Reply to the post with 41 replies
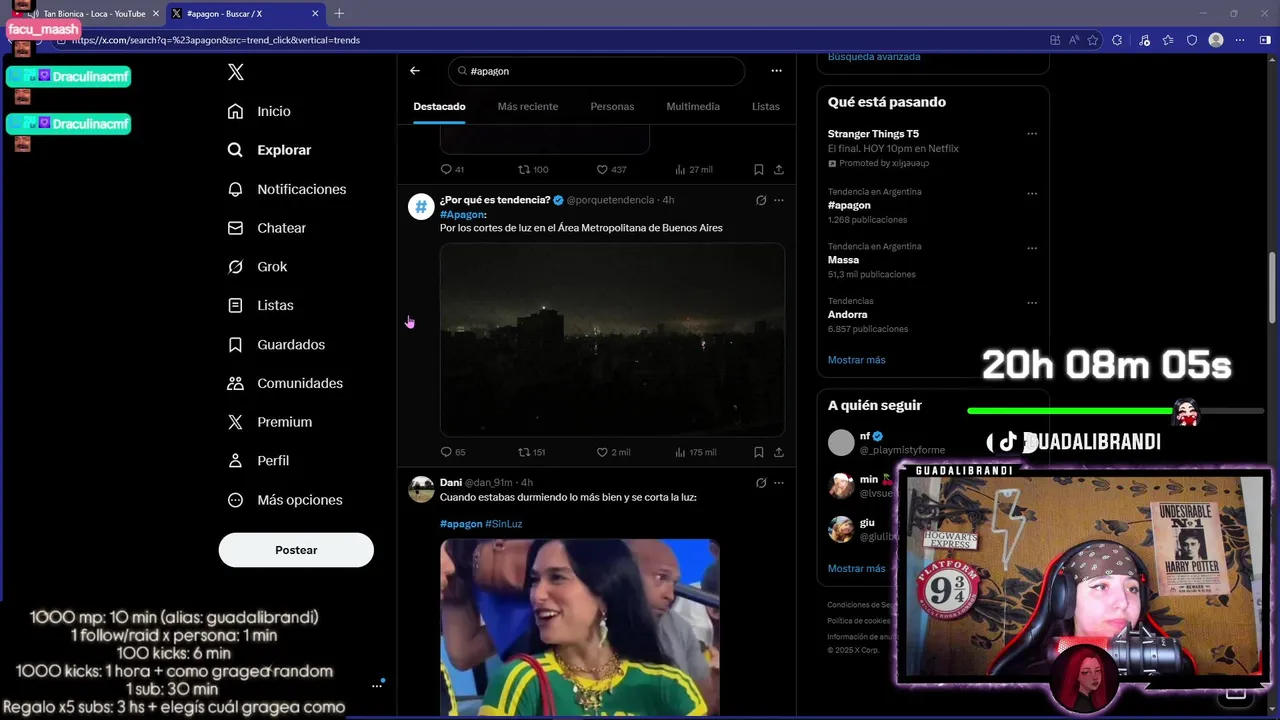 (x=452, y=170)
